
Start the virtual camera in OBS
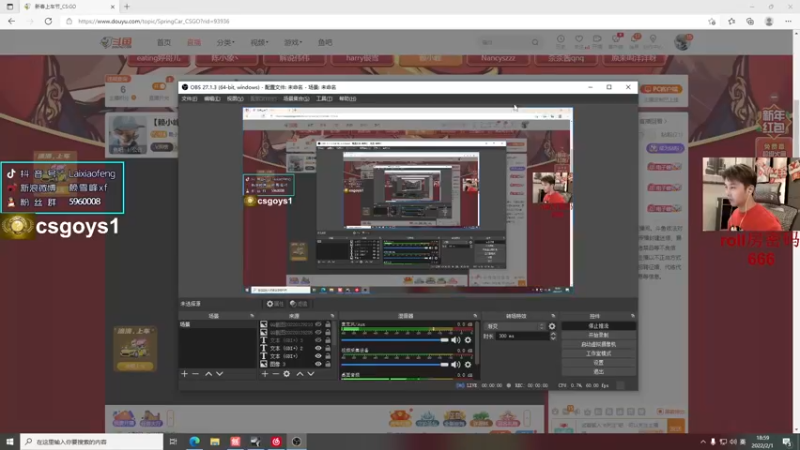click(598, 344)
